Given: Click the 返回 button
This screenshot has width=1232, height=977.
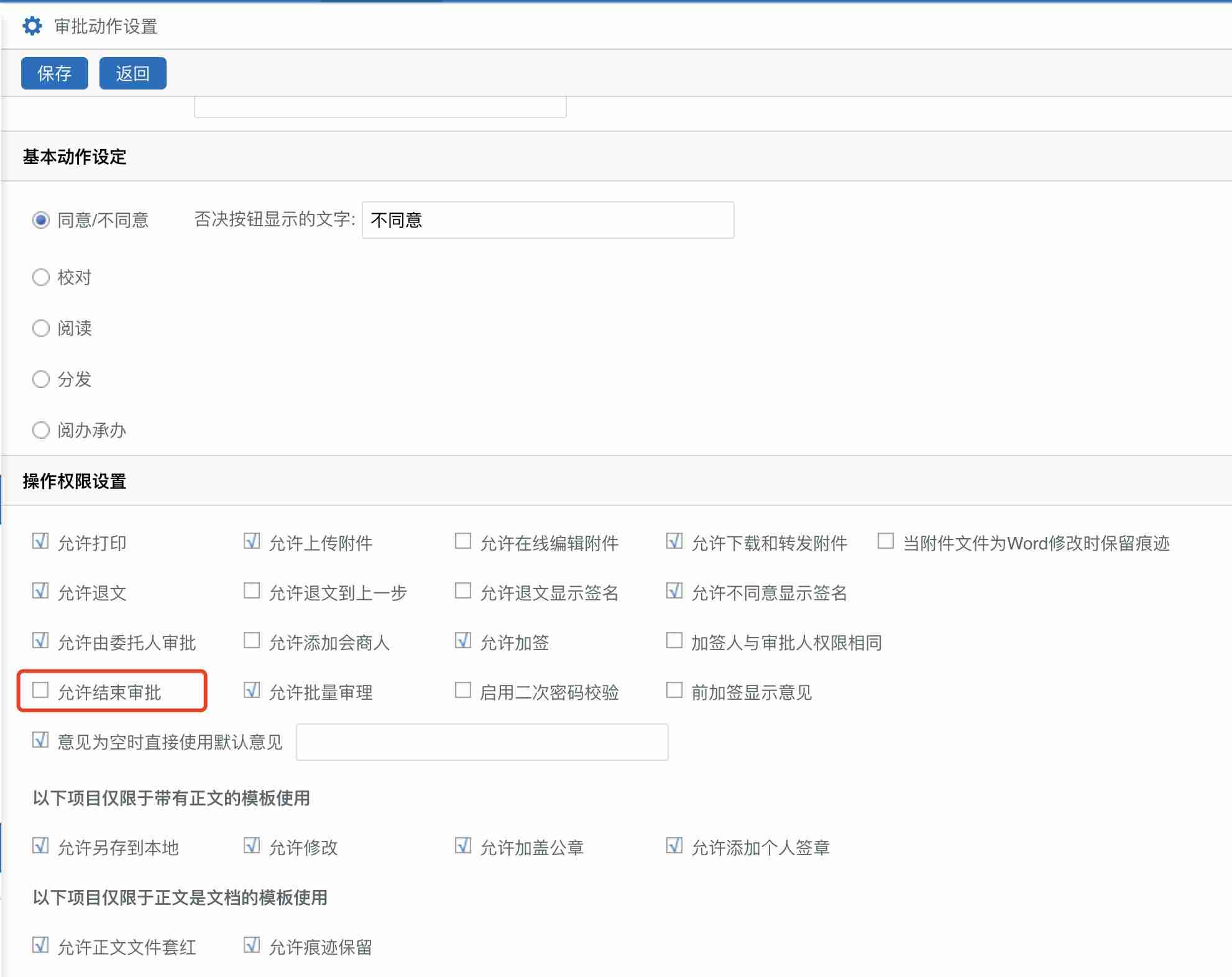Looking at the screenshot, I should click(132, 73).
